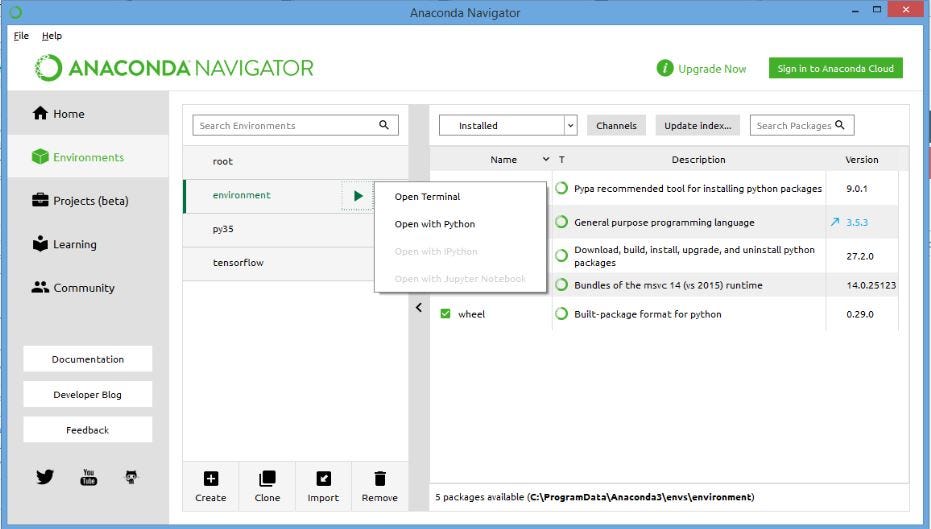Open the GitHub octocat icon link
Screen dimensions: 931x529
131,477
